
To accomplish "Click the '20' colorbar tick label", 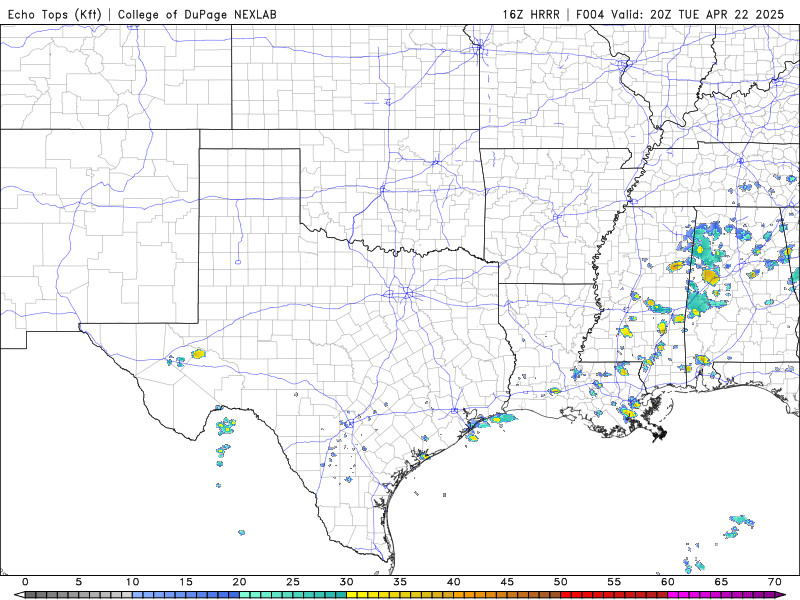I will pyautogui.click(x=239, y=582).
